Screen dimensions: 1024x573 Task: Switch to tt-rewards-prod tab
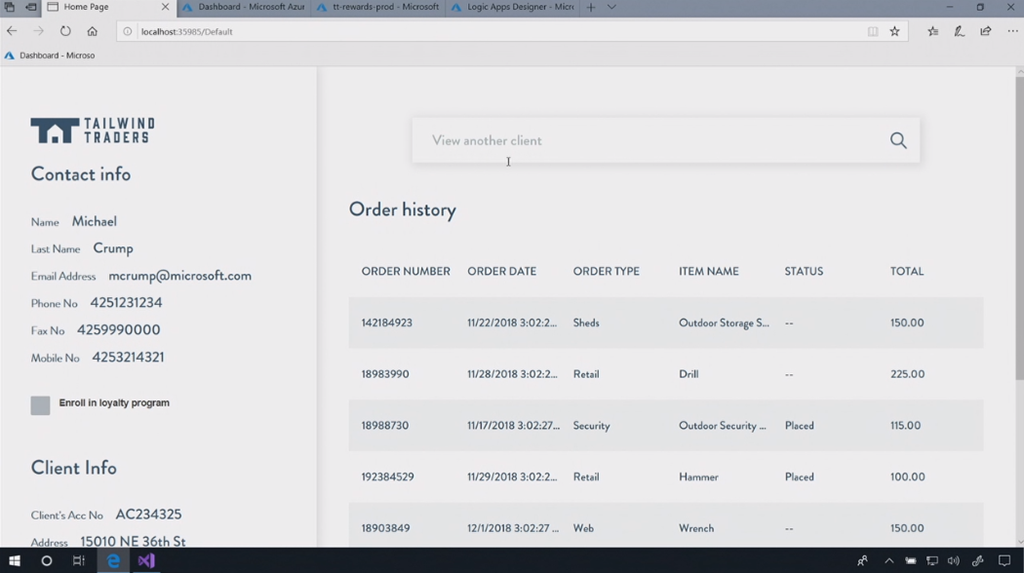click(x=377, y=7)
